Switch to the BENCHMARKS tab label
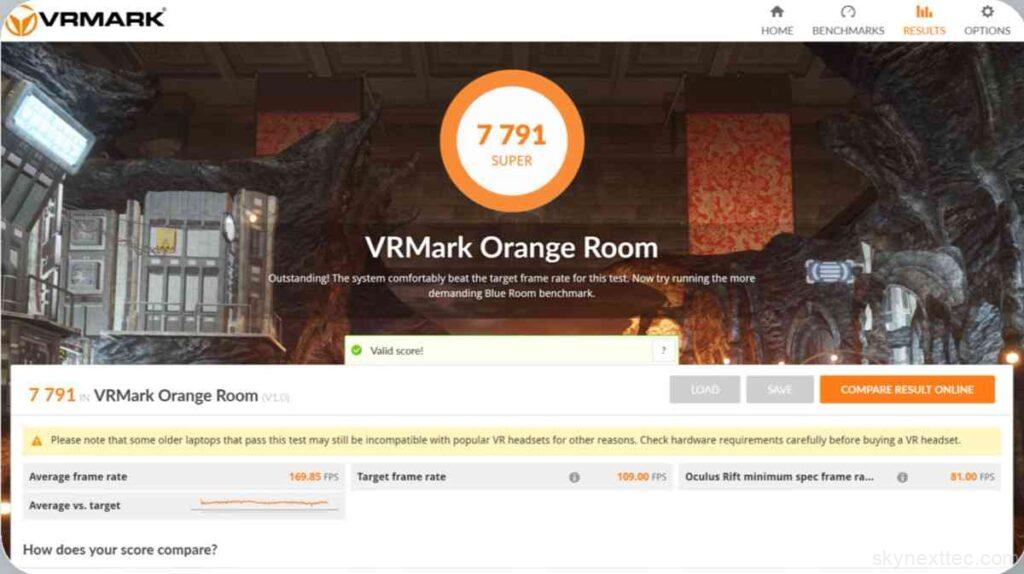The height and width of the screenshot is (574, 1024). (848, 31)
